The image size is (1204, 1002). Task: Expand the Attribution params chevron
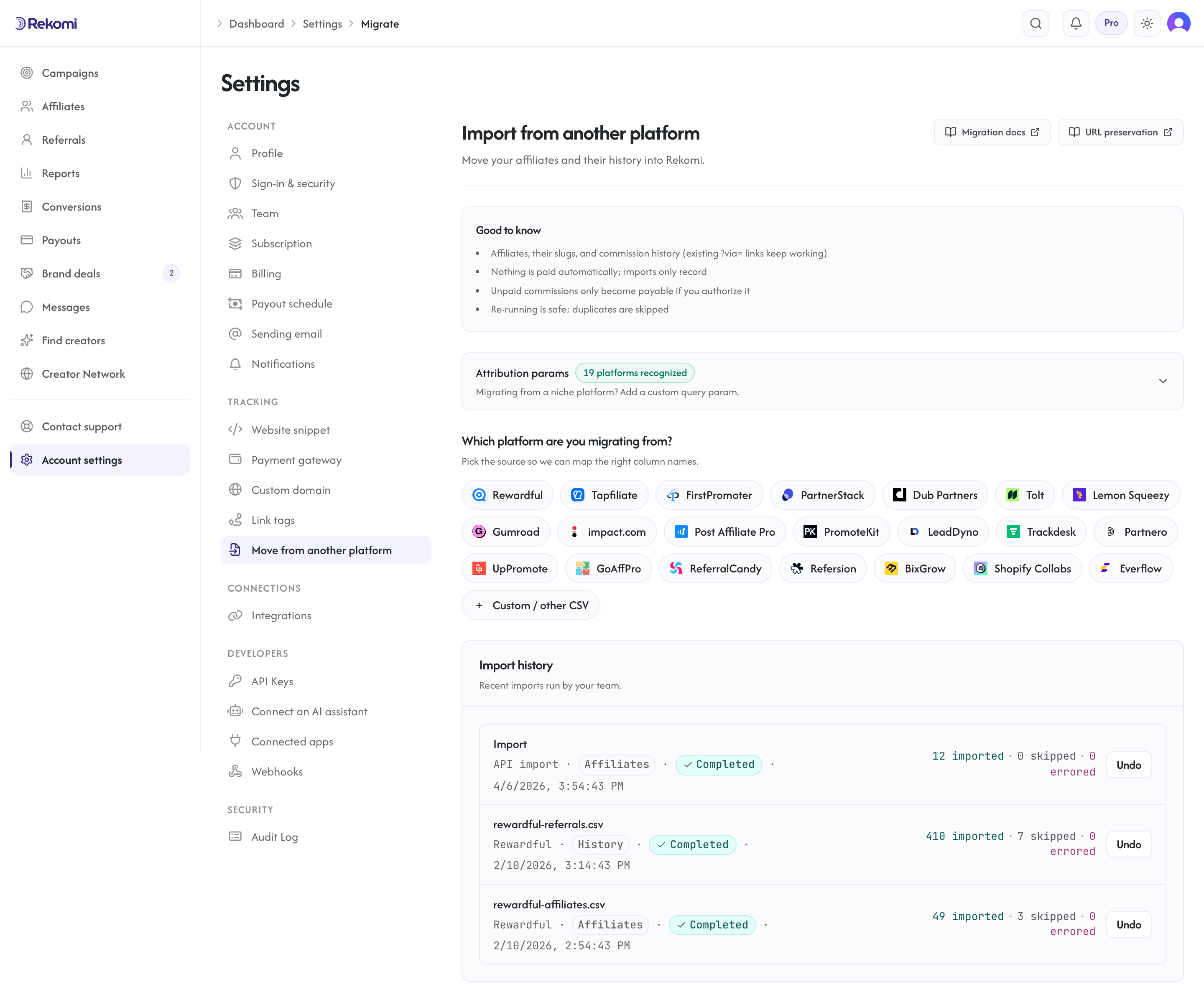point(1163,381)
